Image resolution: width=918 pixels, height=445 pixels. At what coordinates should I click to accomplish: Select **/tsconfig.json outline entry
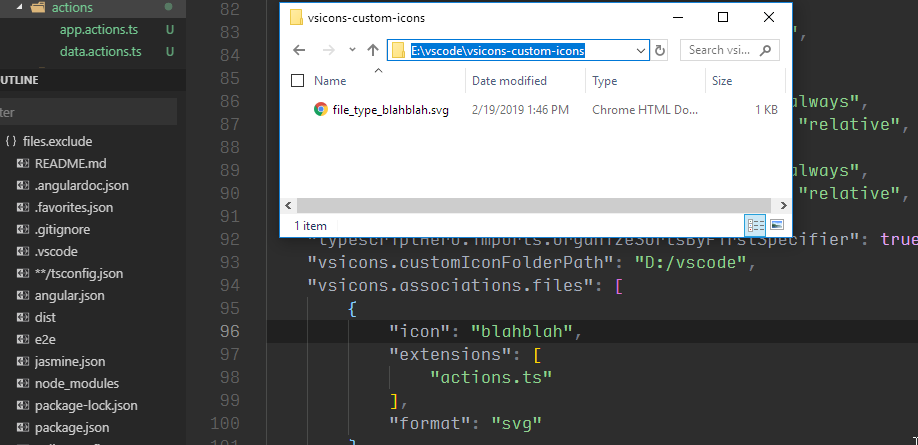point(79,273)
